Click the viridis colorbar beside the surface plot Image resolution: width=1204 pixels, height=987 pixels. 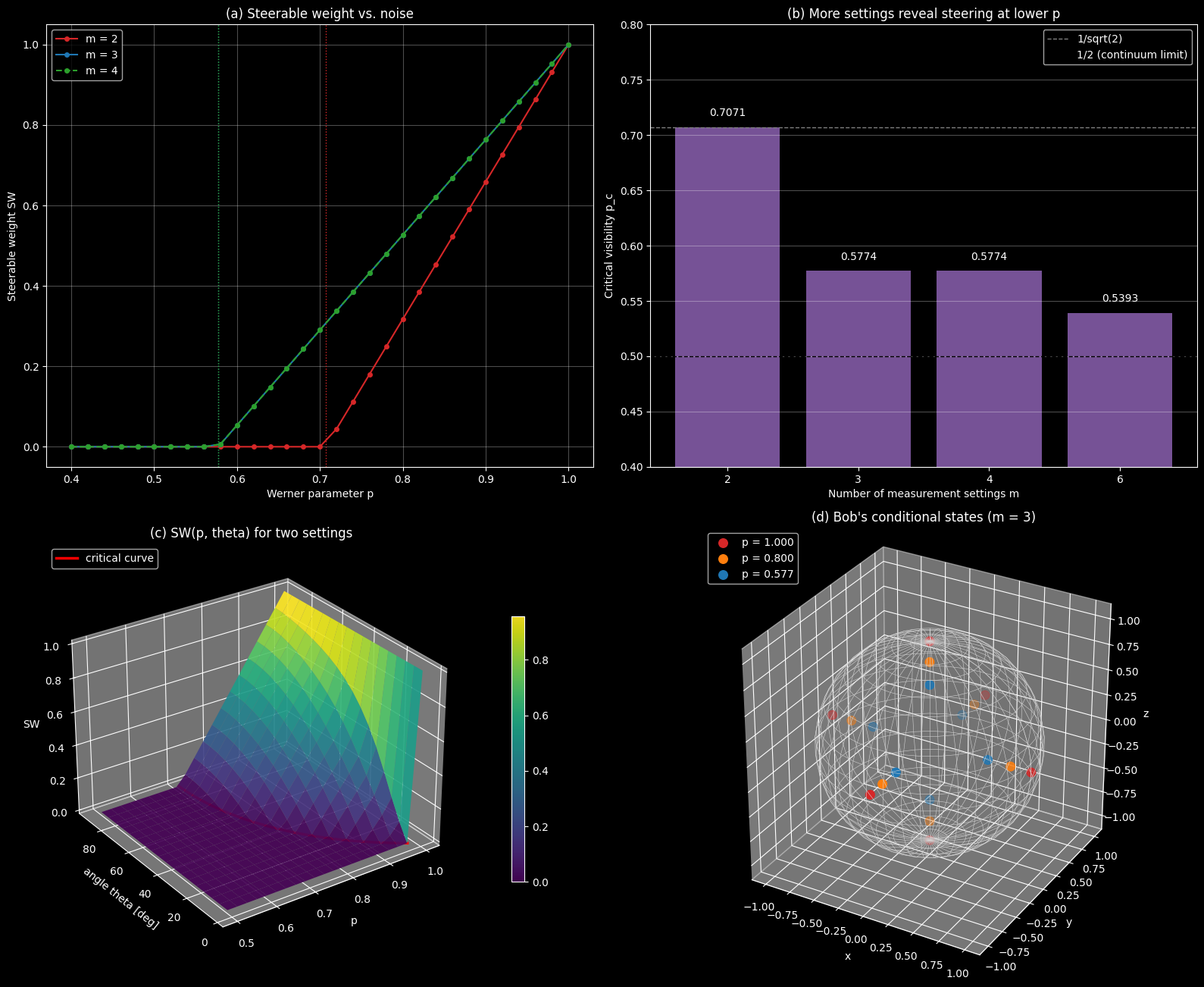point(518,749)
